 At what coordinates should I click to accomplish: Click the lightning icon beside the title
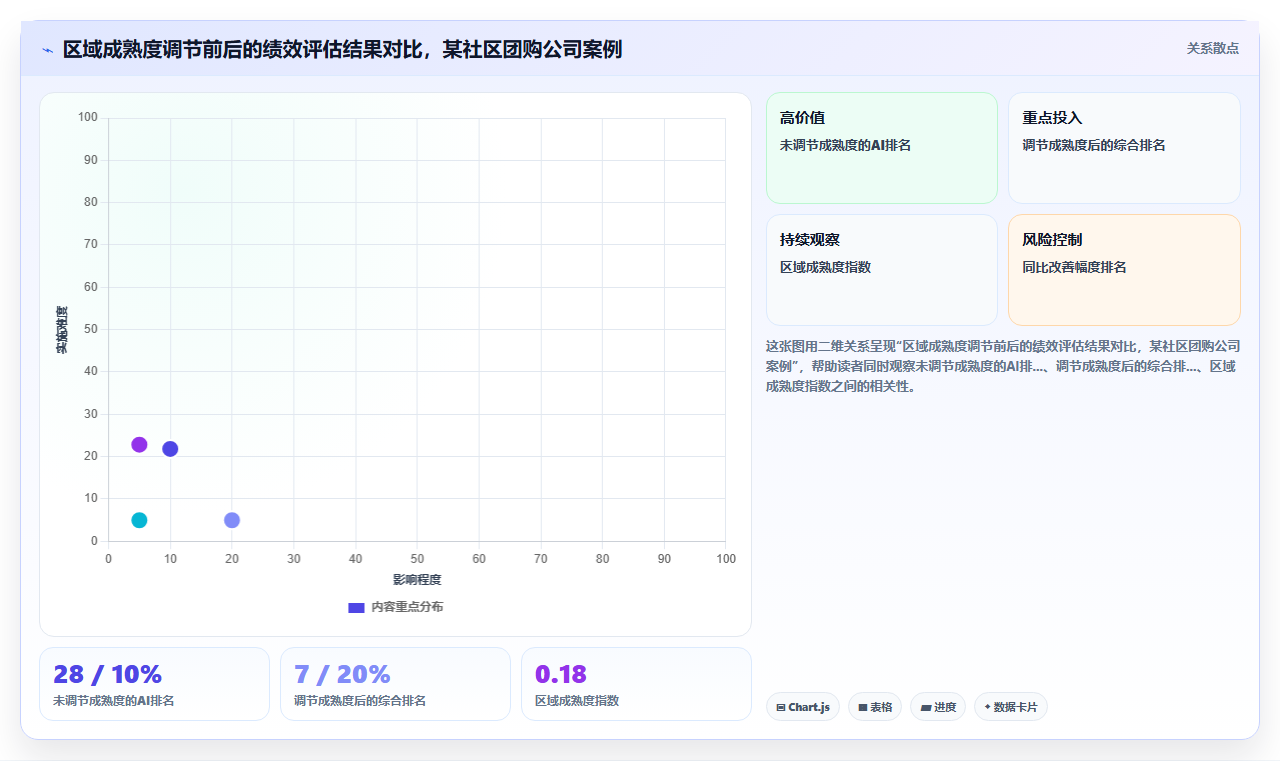point(47,49)
